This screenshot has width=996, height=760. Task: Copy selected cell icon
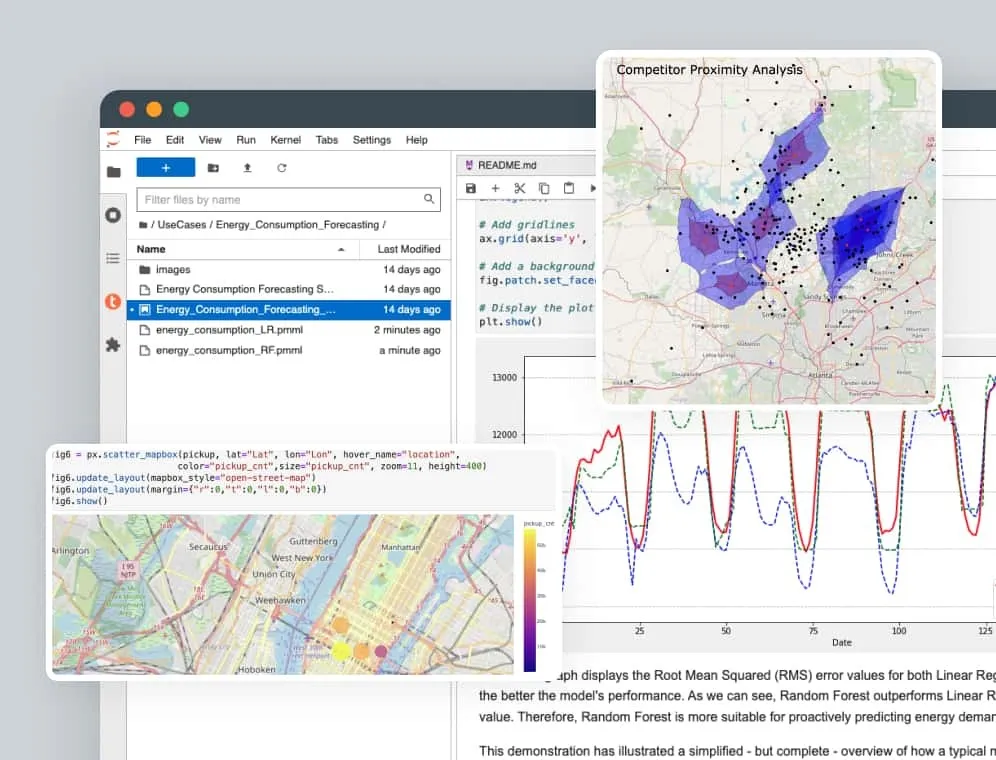(x=544, y=188)
